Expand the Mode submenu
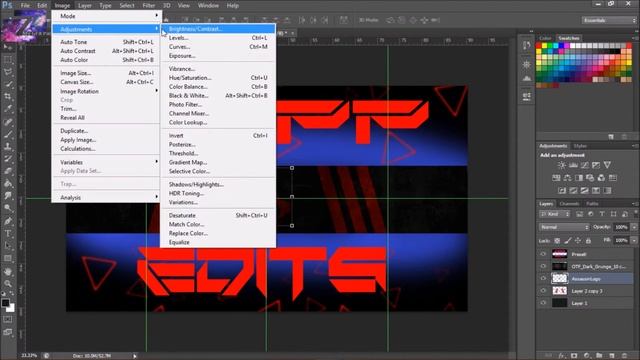Viewport: 640px width, 360px height. click(106, 16)
